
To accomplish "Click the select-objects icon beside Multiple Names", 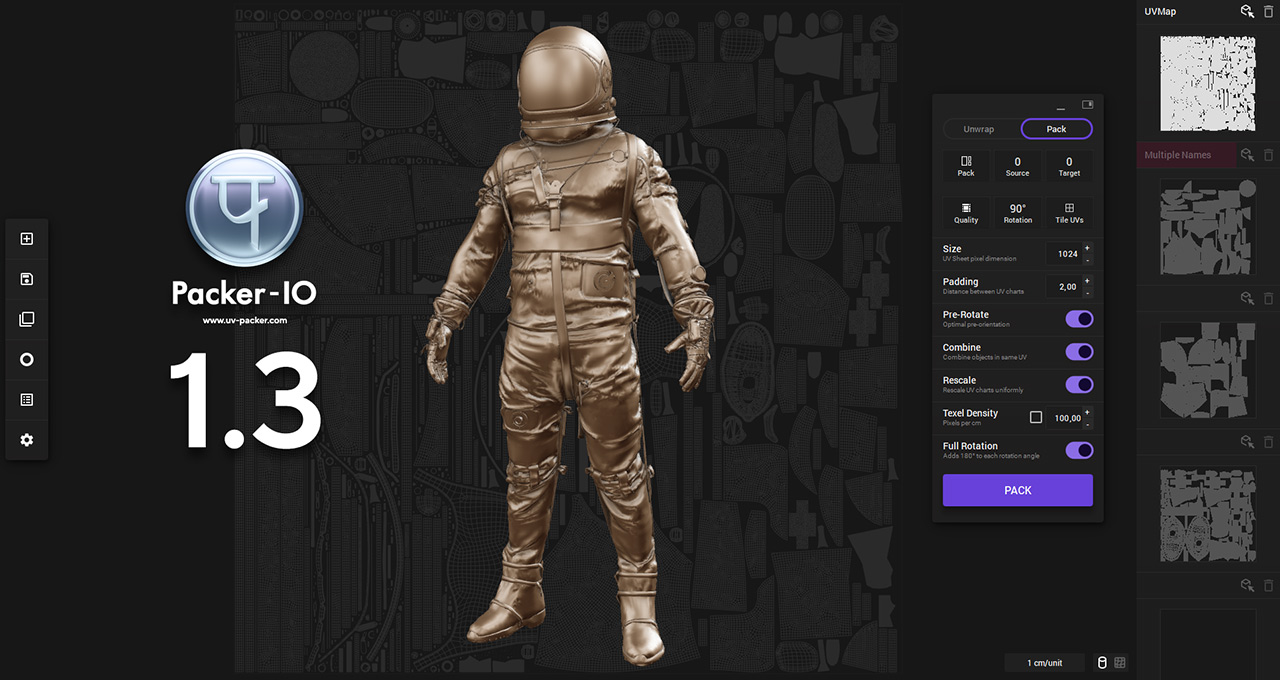I will click(x=1247, y=155).
